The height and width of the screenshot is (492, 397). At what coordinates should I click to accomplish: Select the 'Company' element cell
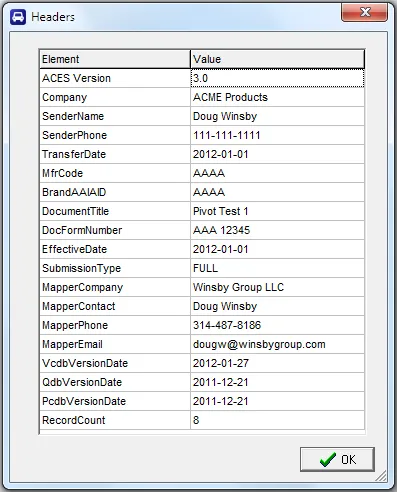pos(115,97)
